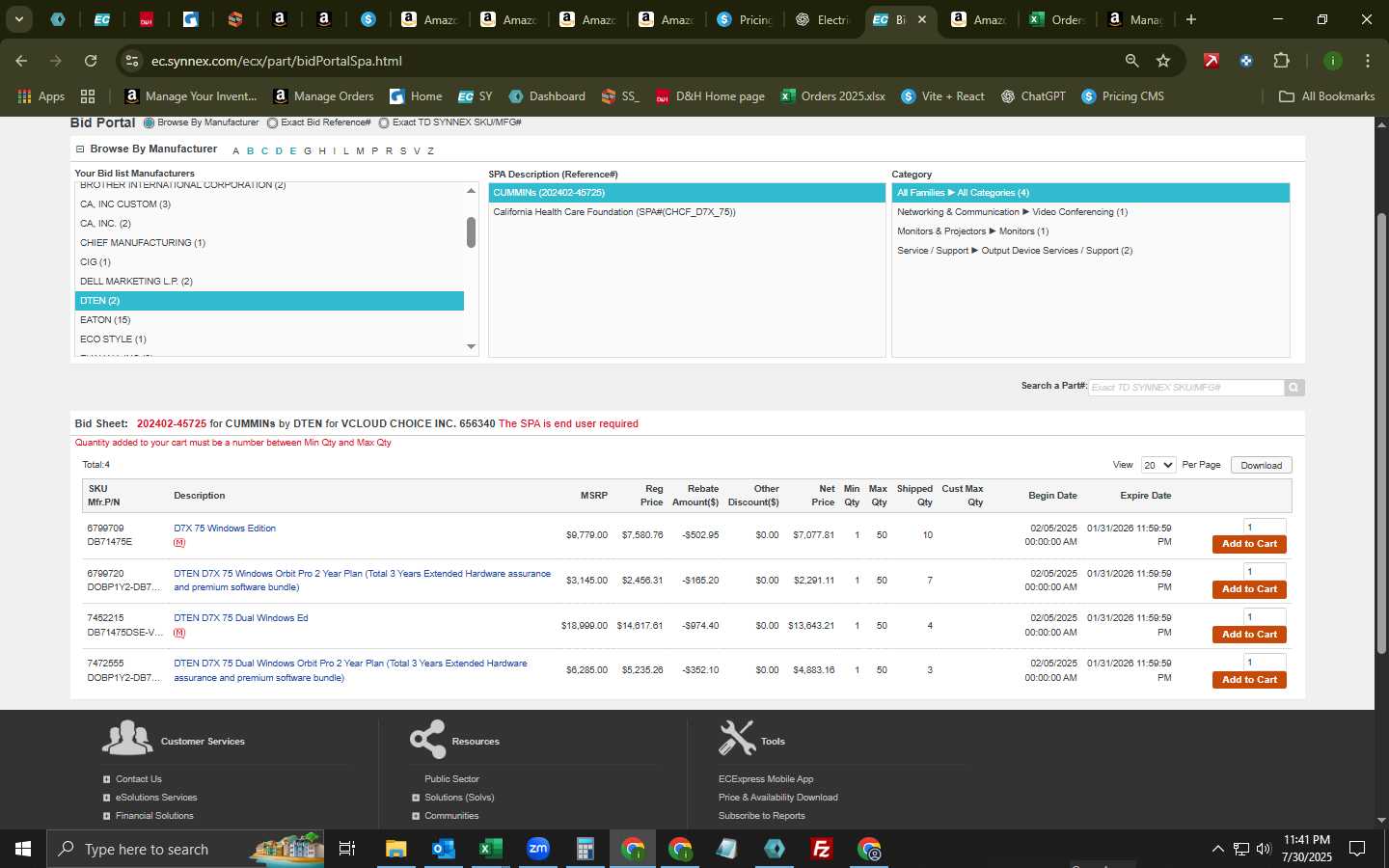This screenshot has width=1389, height=868.
Task: Open Manage Orders bookmark
Action: (323, 96)
